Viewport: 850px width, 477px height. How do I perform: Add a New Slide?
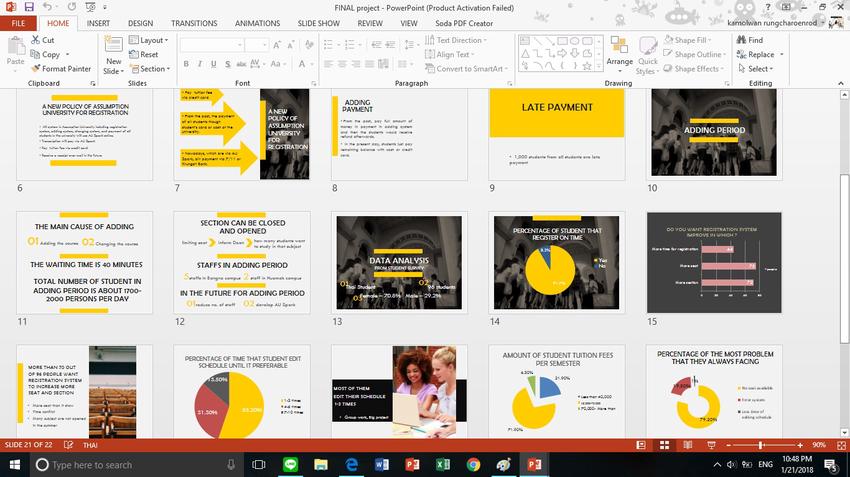point(113,56)
